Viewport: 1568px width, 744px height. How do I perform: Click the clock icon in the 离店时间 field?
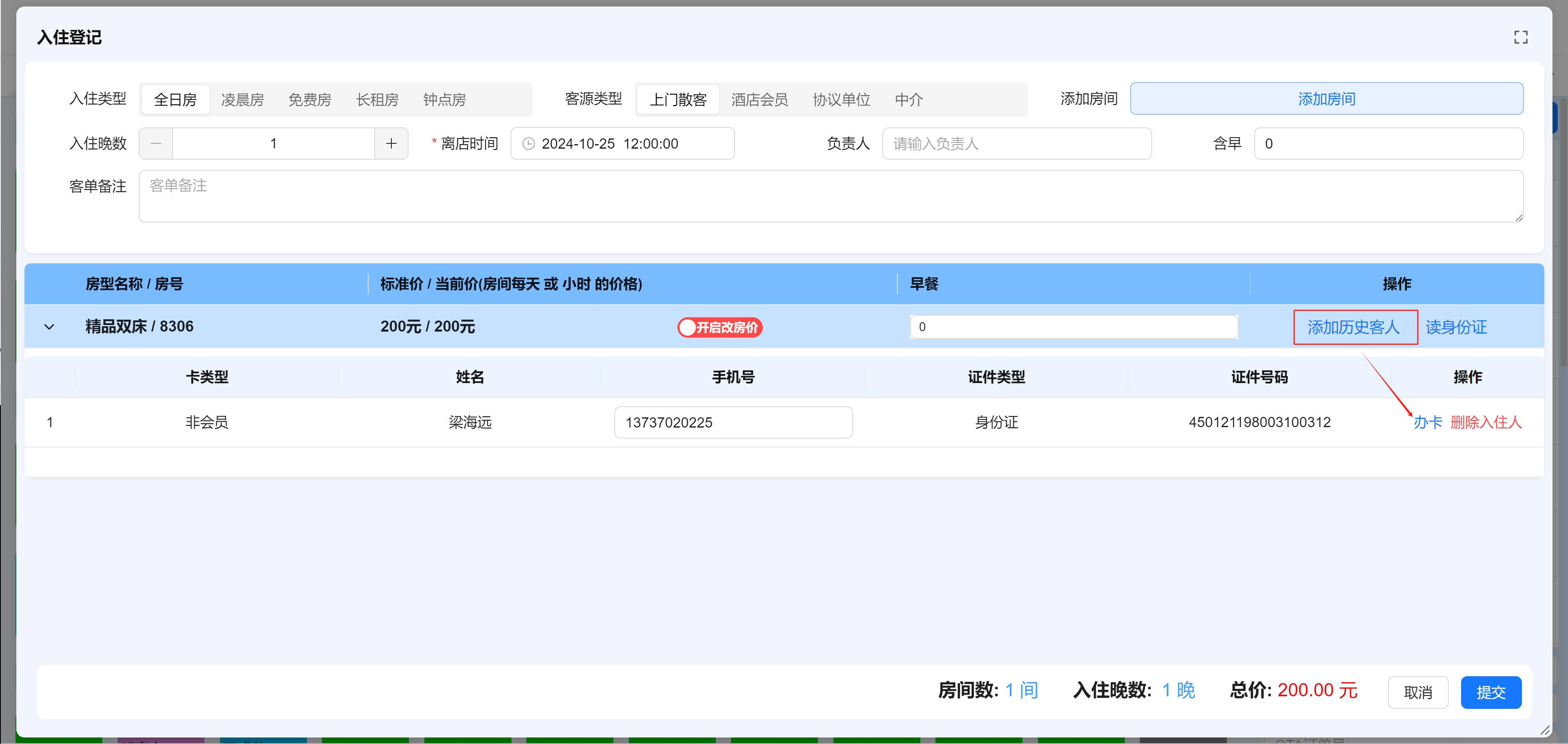[529, 144]
